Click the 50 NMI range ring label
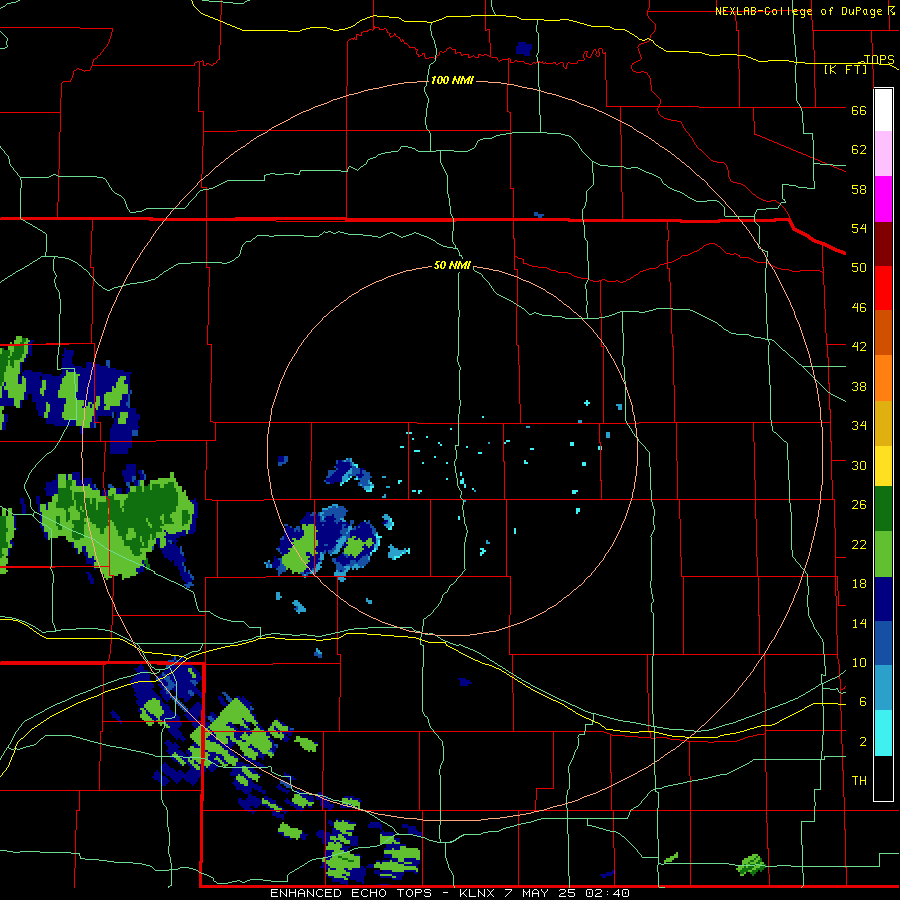Screen dimensions: 900x900 pyautogui.click(x=452, y=265)
